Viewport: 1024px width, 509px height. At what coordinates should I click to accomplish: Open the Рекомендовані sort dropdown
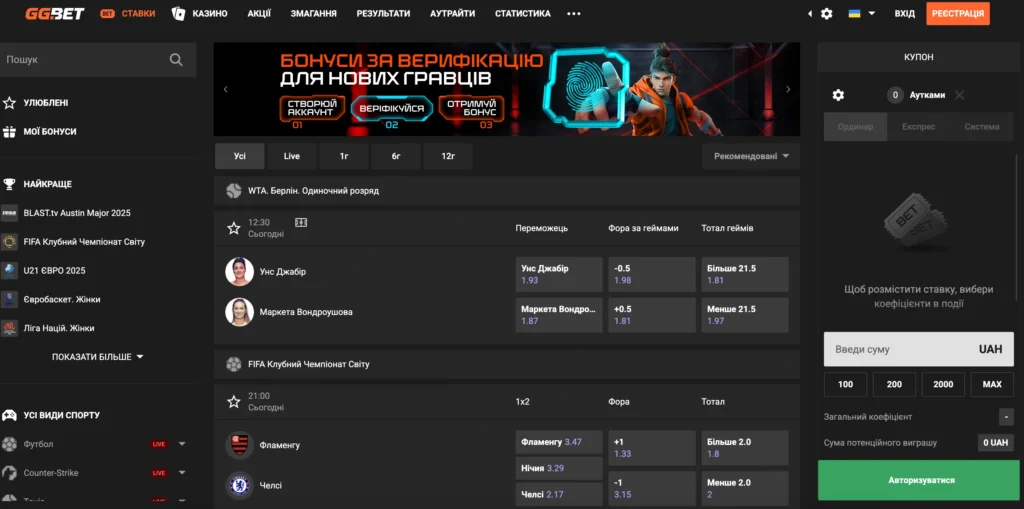(x=751, y=156)
